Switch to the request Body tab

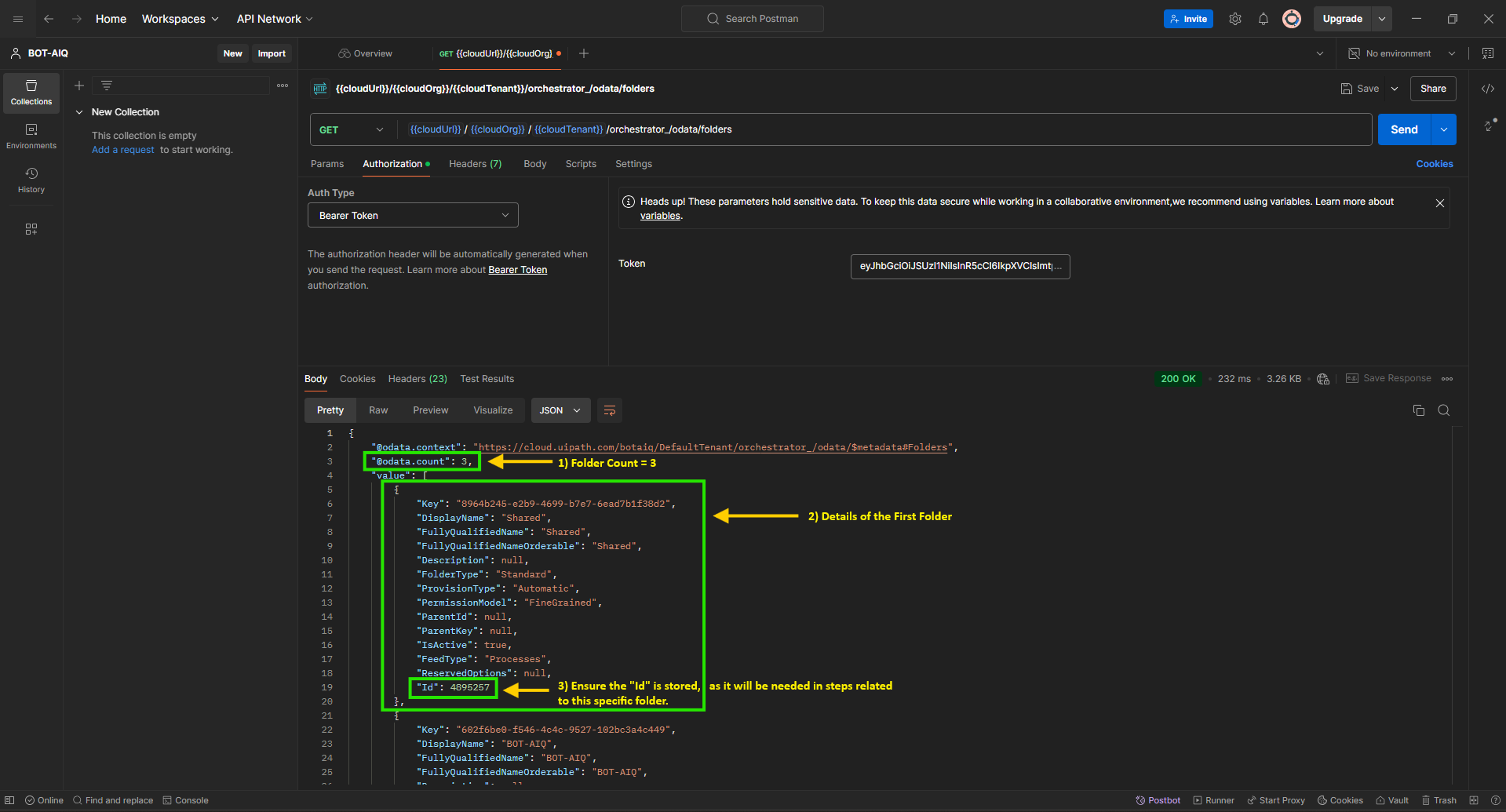(x=535, y=164)
